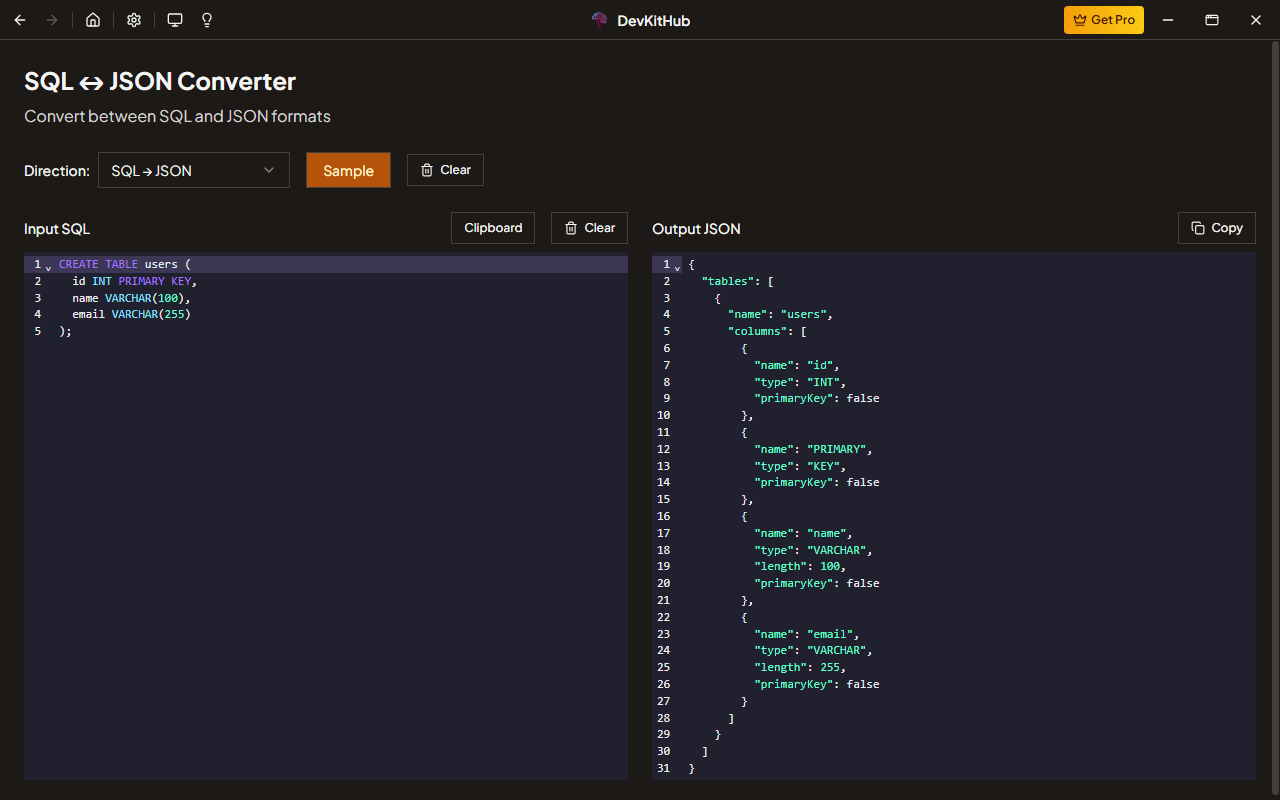Click the DevKitHub logo icon
This screenshot has width=1280, height=800.
pos(599,20)
